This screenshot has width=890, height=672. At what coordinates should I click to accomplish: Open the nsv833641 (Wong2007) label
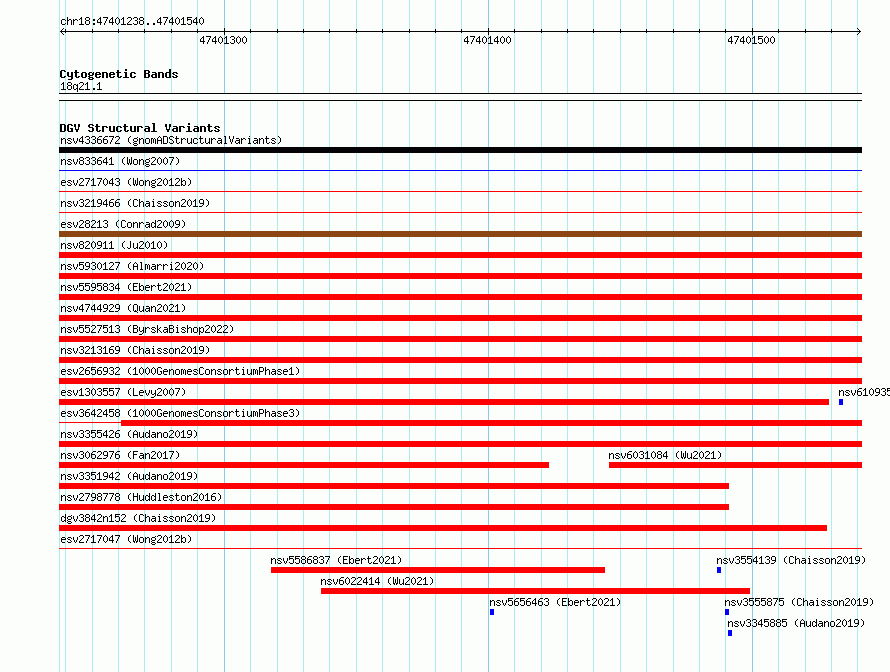120,161
